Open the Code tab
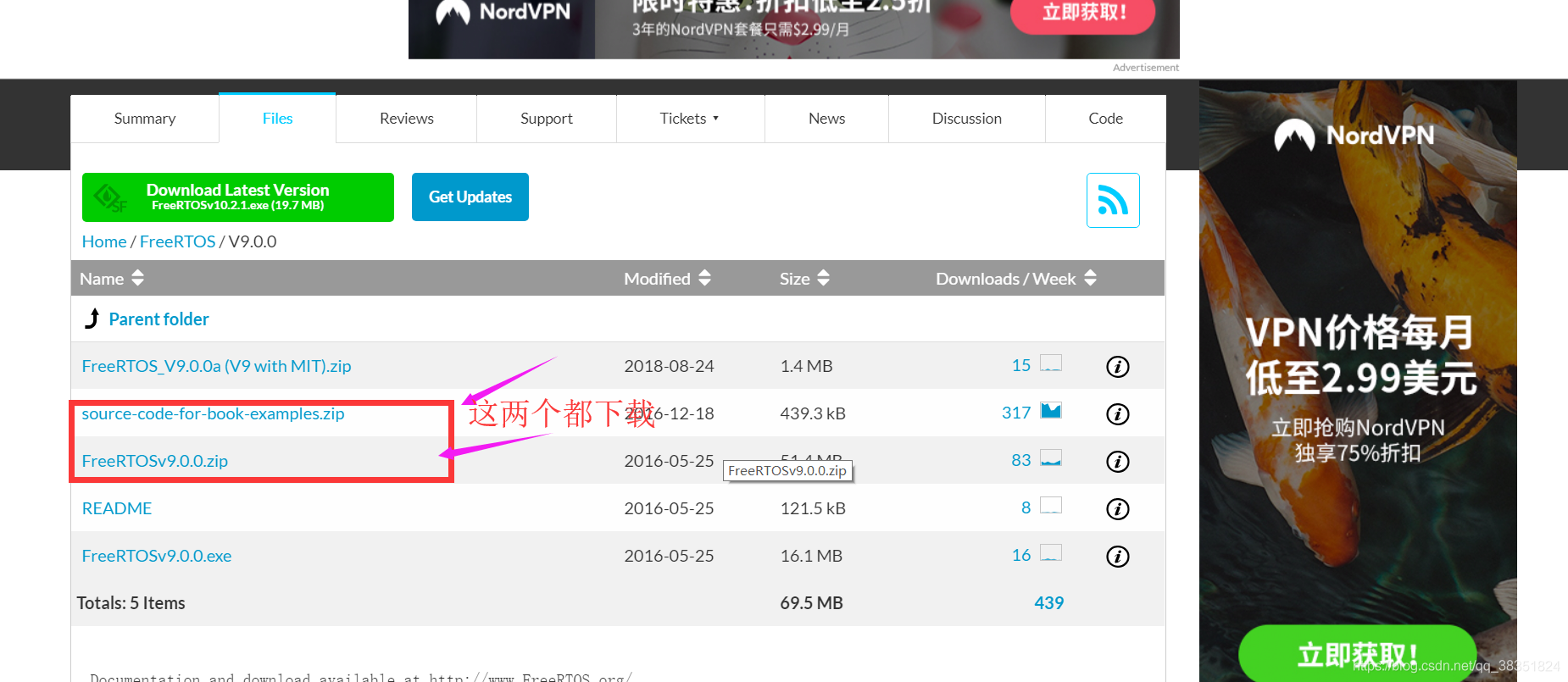This screenshot has width=1568, height=682. point(1106,119)
